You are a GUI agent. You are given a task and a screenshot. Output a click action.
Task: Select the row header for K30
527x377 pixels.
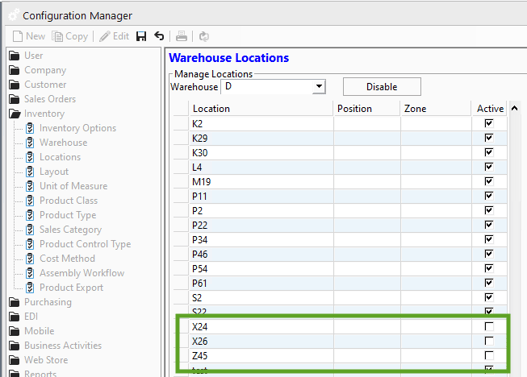pyautogui.click(x=181, y=153)
